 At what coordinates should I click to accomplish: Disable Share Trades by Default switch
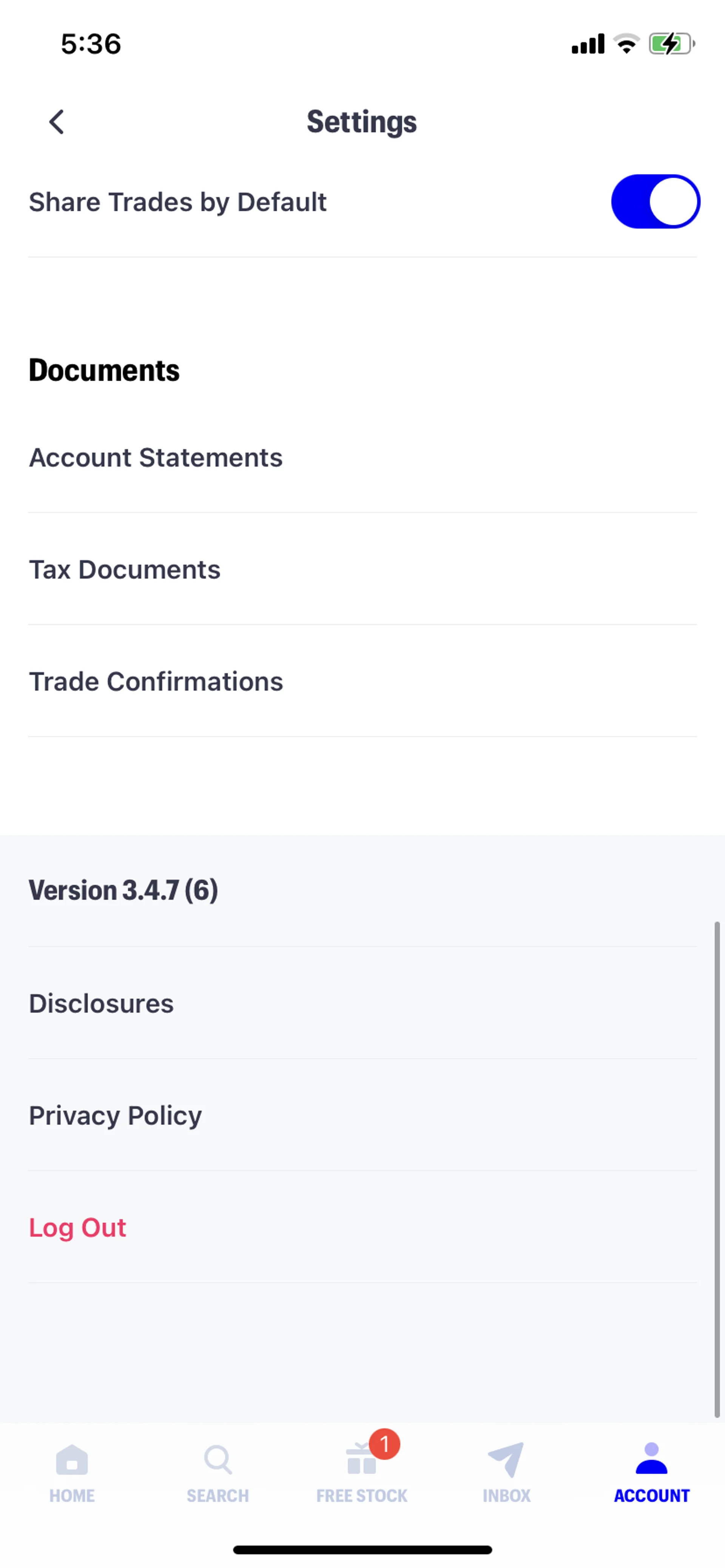tap(656, 202)
